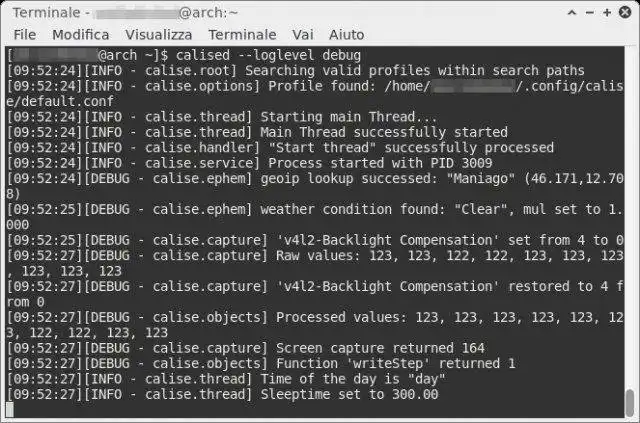Click the window title bar text

point(130,12)
